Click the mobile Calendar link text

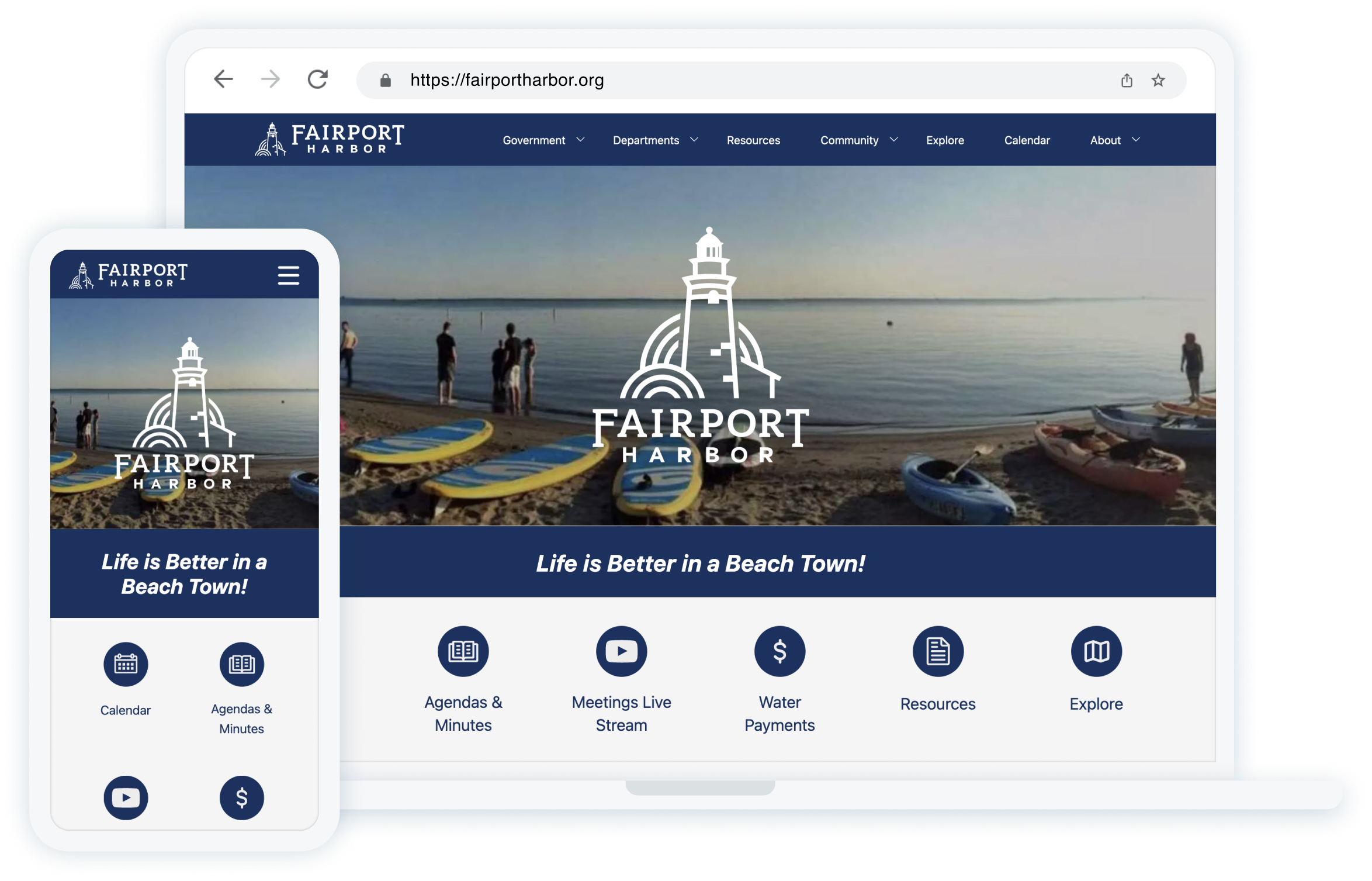pyautogui.click(x=126, y=710)
